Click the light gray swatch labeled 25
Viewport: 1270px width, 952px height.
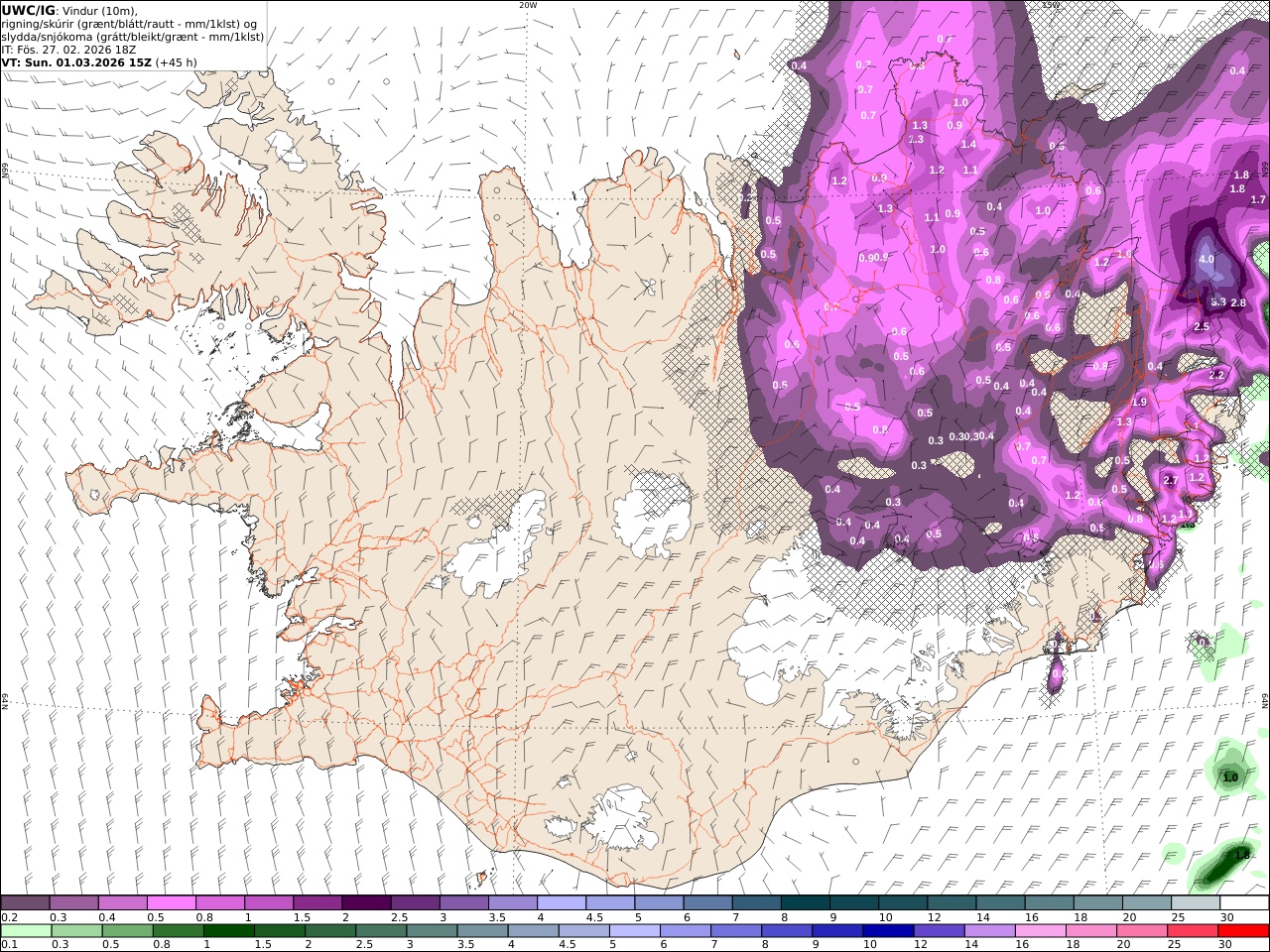click(1196, 903)
